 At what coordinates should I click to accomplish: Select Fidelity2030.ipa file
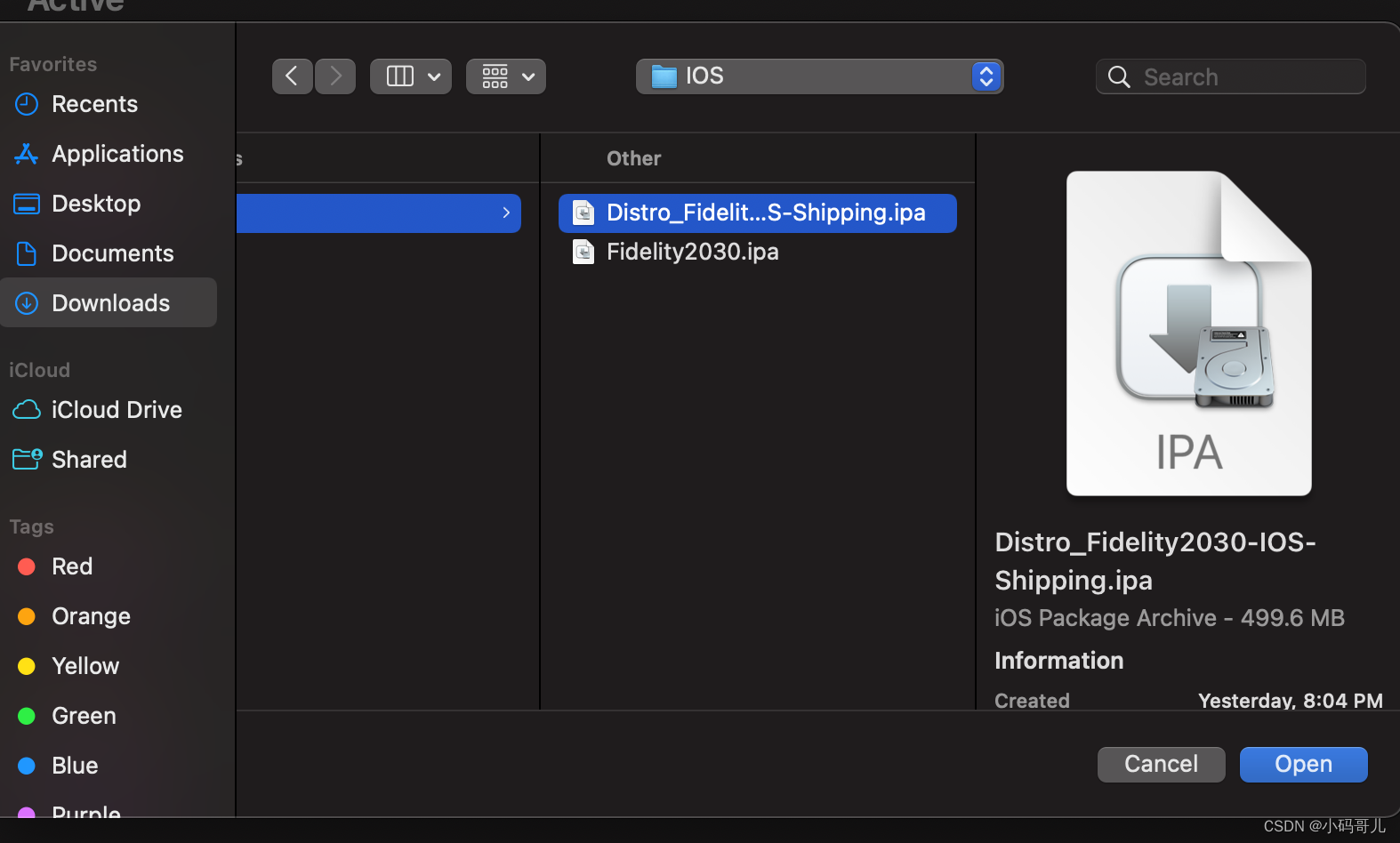(757, 253)
